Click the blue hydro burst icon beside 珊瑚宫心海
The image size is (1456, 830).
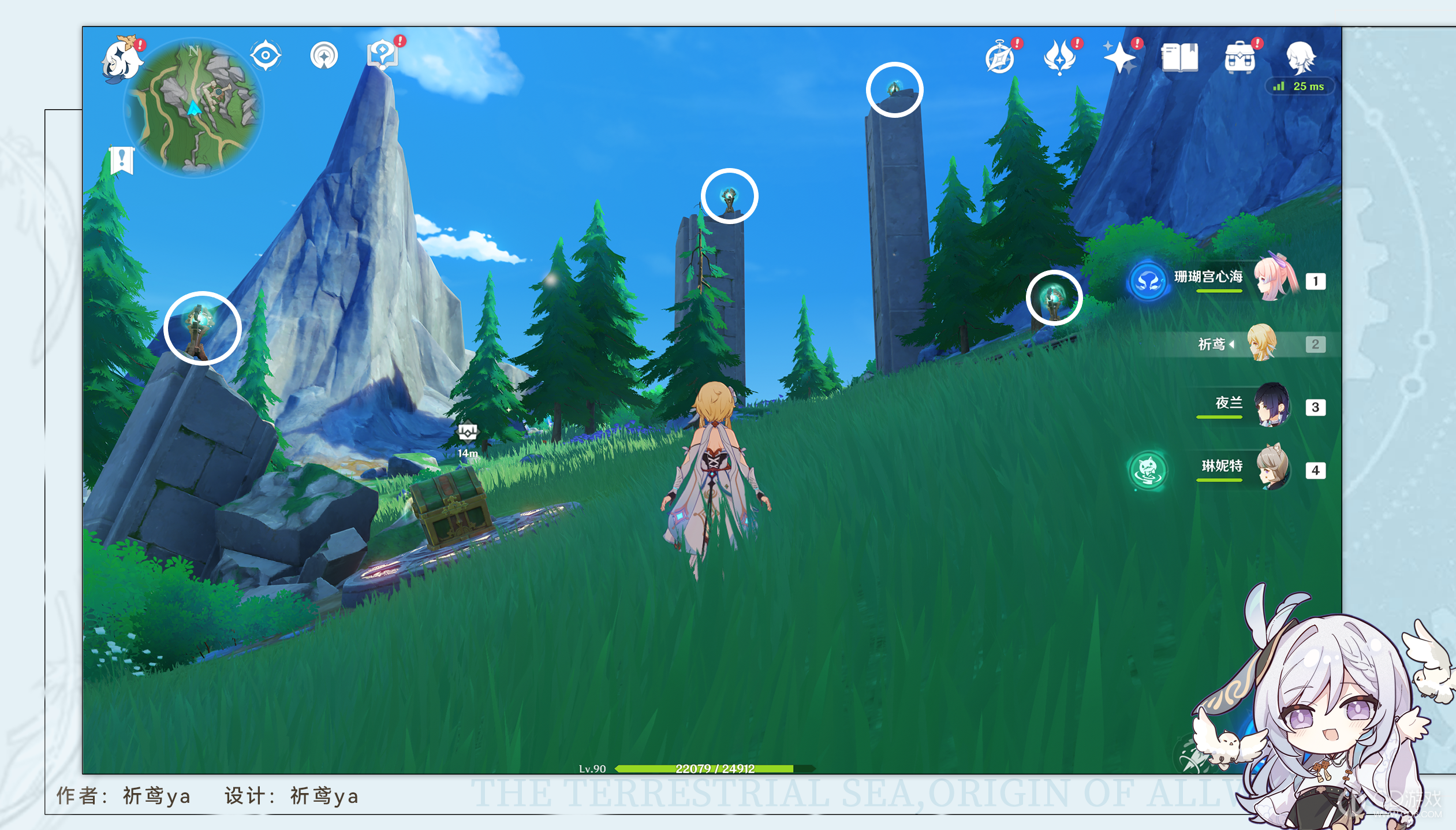click(x=1148, y=282)
